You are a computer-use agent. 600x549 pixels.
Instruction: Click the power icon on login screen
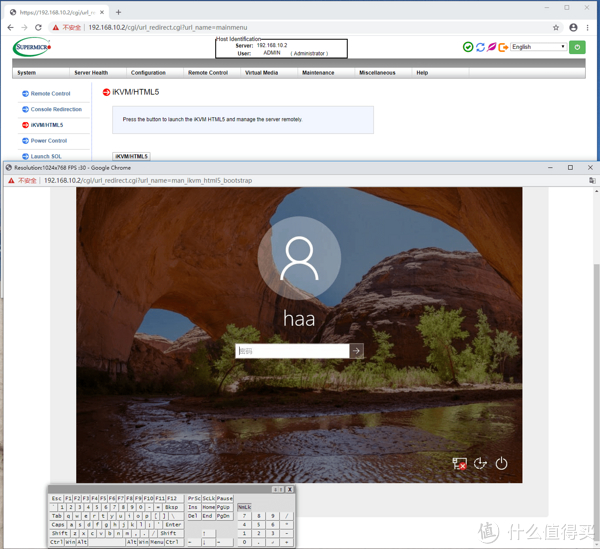click(501, 464)
